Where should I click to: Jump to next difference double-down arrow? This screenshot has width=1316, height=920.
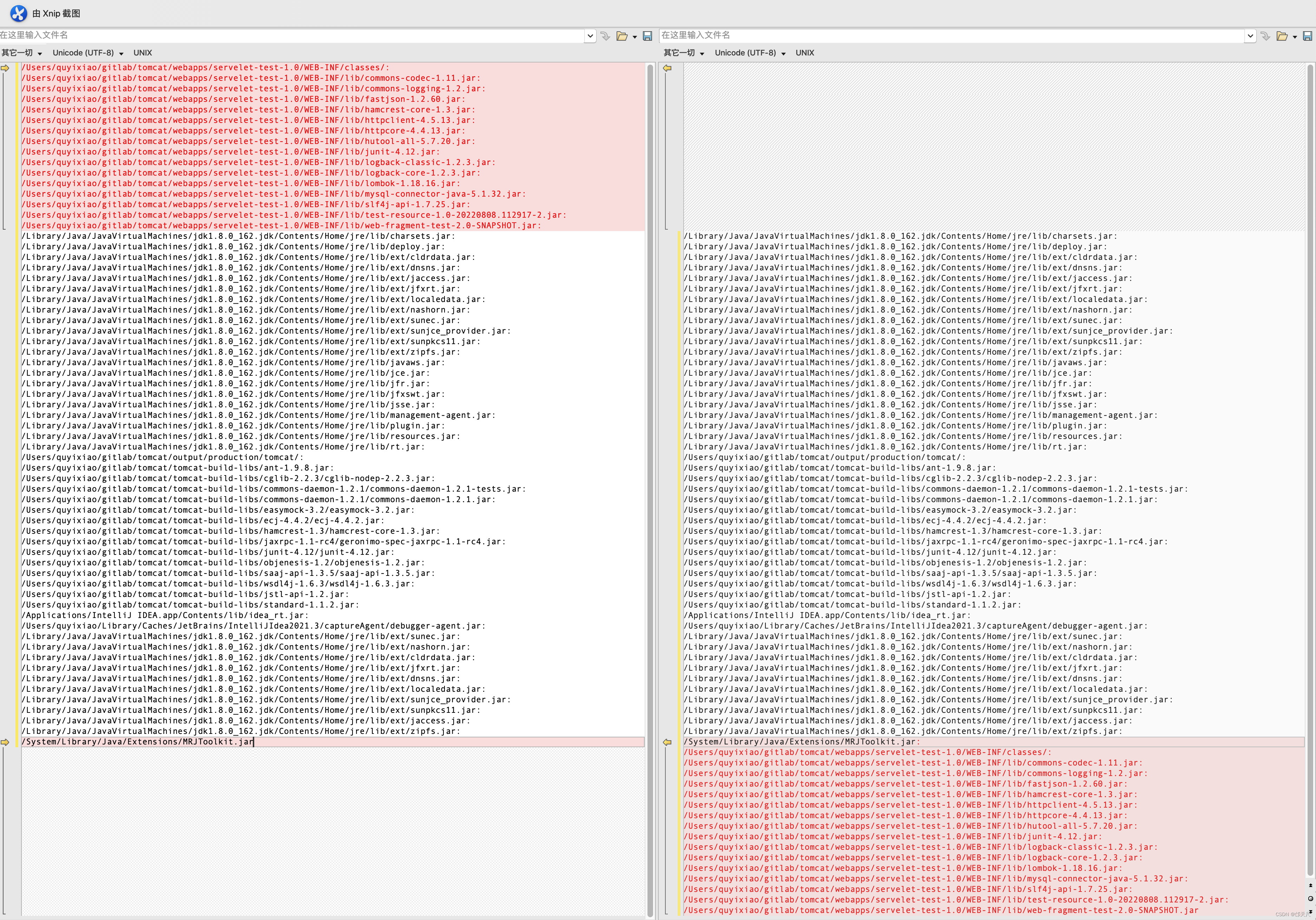[1310, 912]
